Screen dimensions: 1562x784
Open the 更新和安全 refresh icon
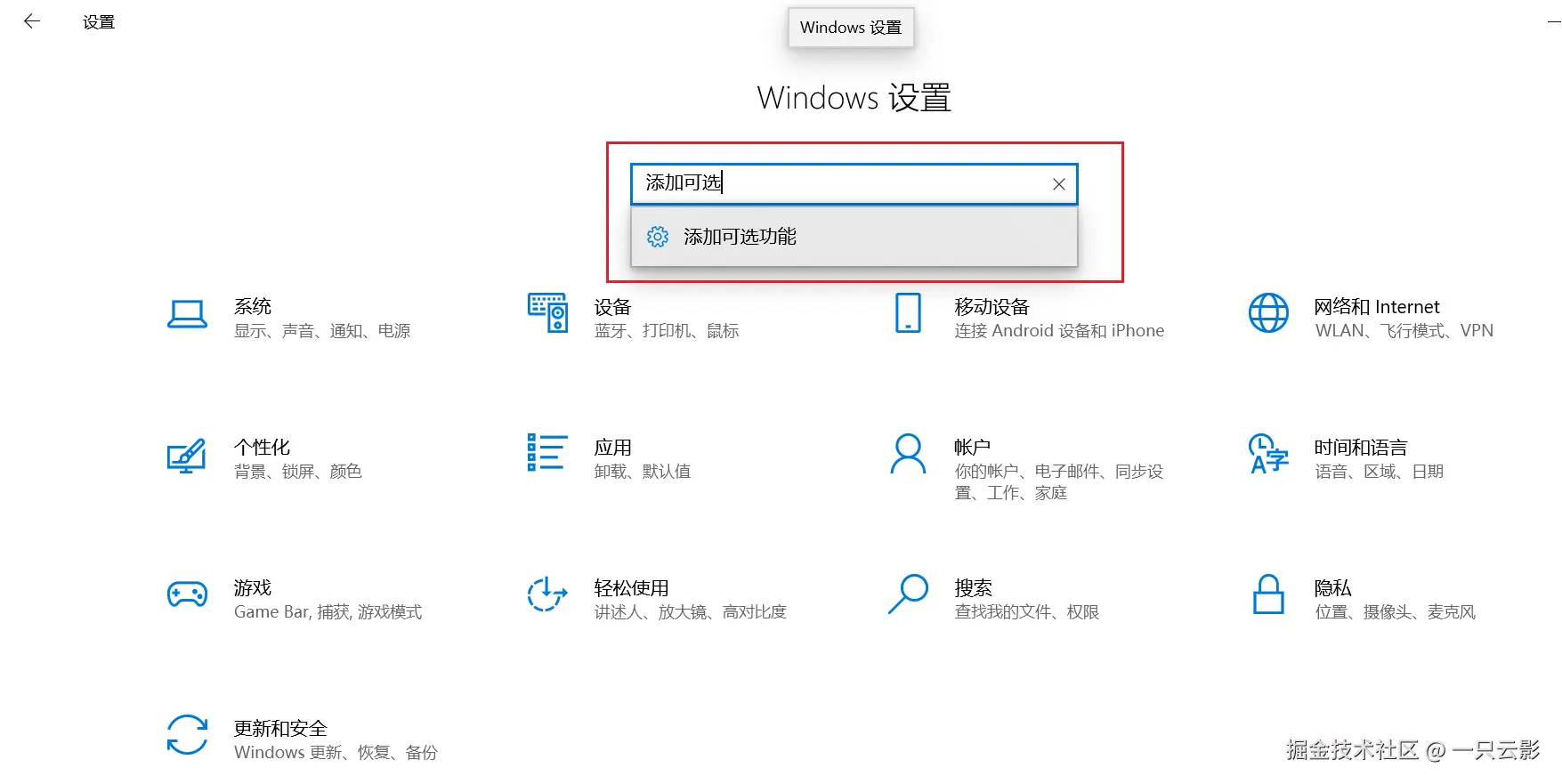click(187, 735)
